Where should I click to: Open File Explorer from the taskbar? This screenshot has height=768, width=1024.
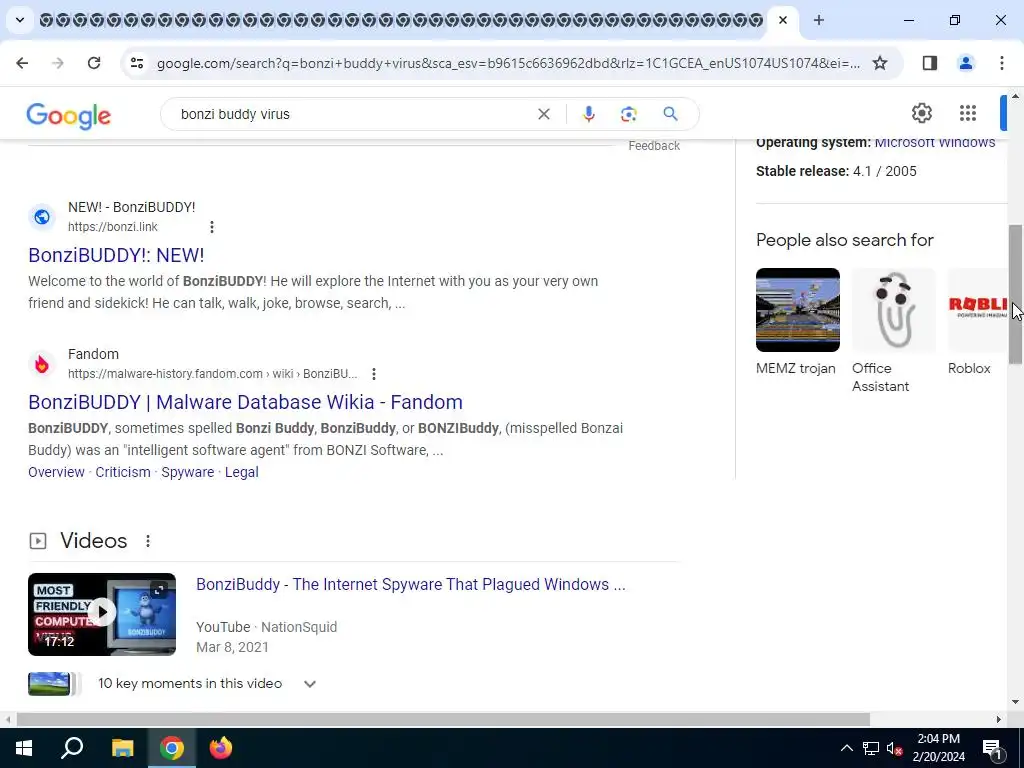122,748
